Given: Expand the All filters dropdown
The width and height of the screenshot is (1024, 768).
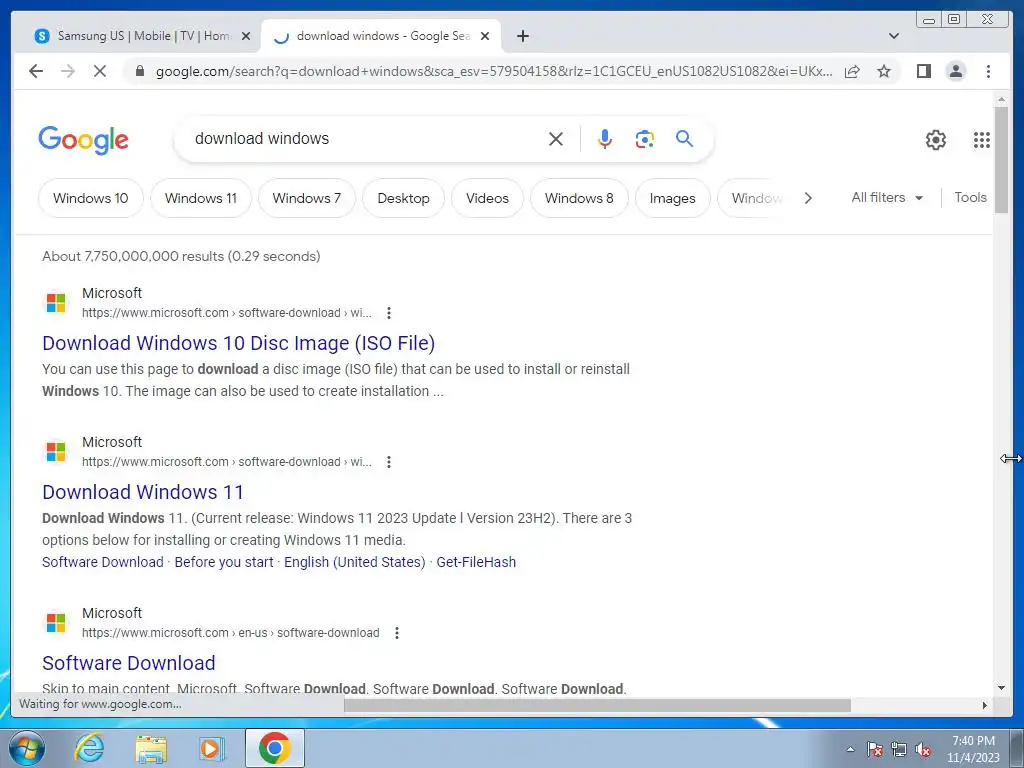Looking at the screenshot, I should click(887, 197).
